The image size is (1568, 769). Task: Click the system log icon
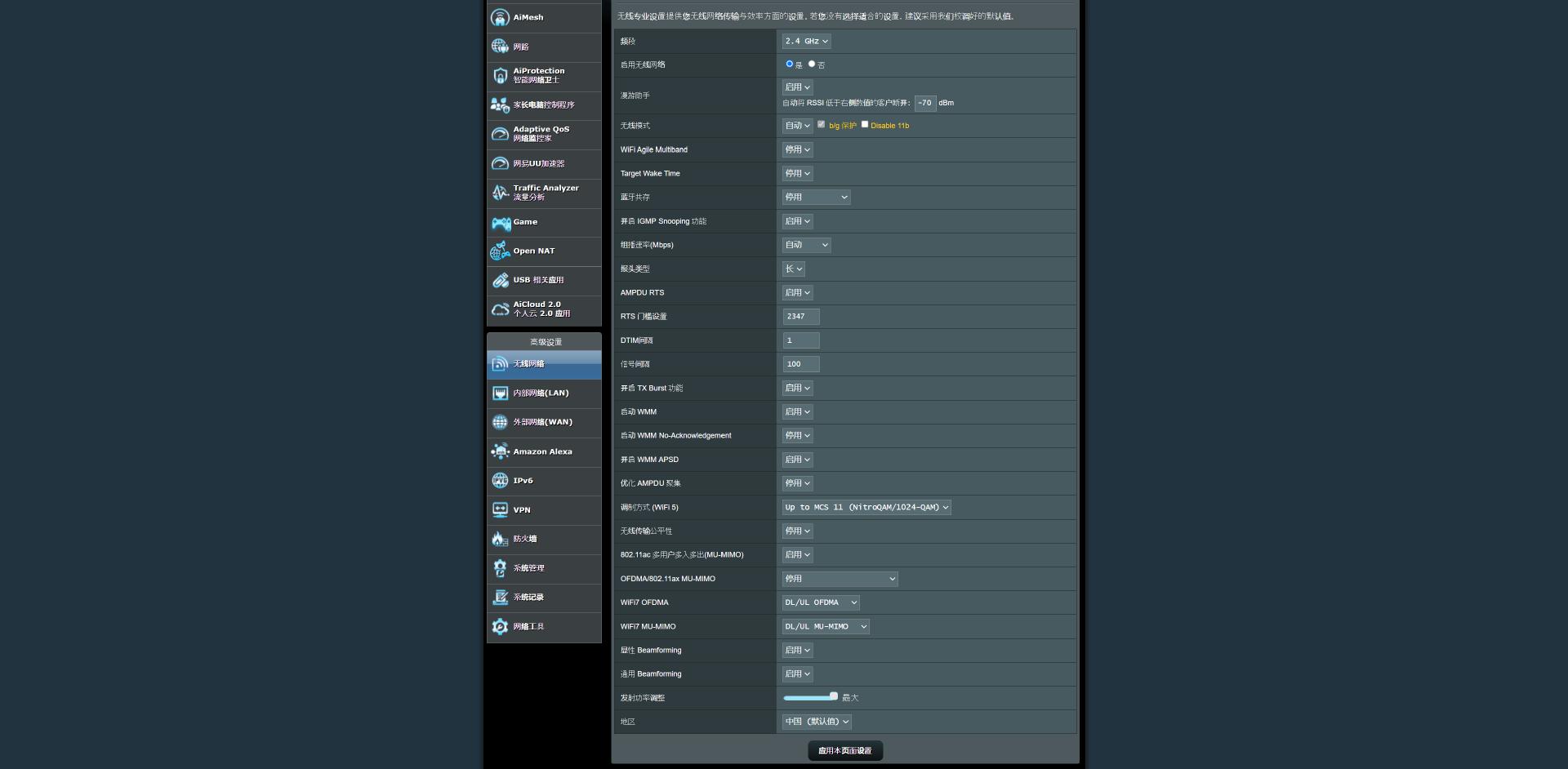click(500, 598)
